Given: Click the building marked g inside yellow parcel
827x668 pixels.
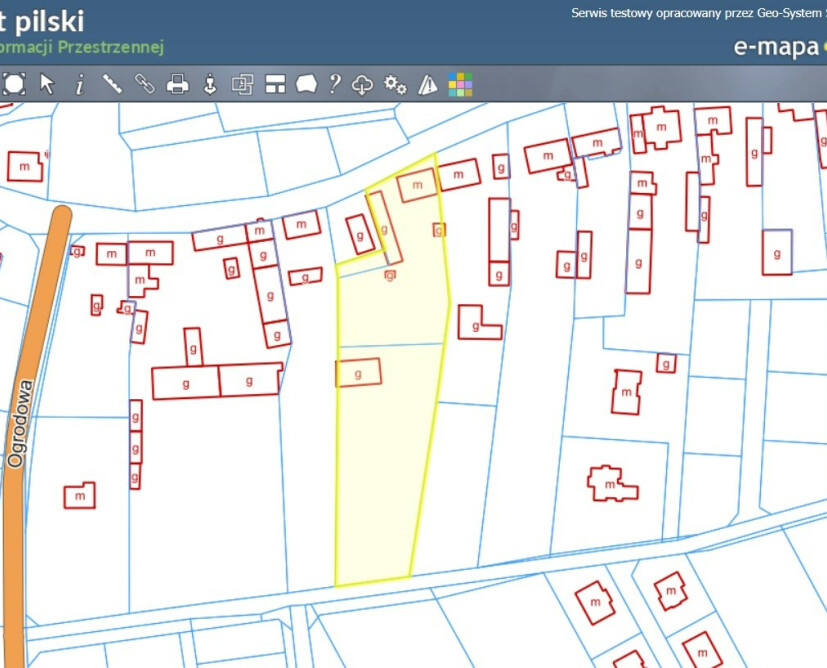Looking at the screenshot, I should pyautogui.click(x=358, y=373).
